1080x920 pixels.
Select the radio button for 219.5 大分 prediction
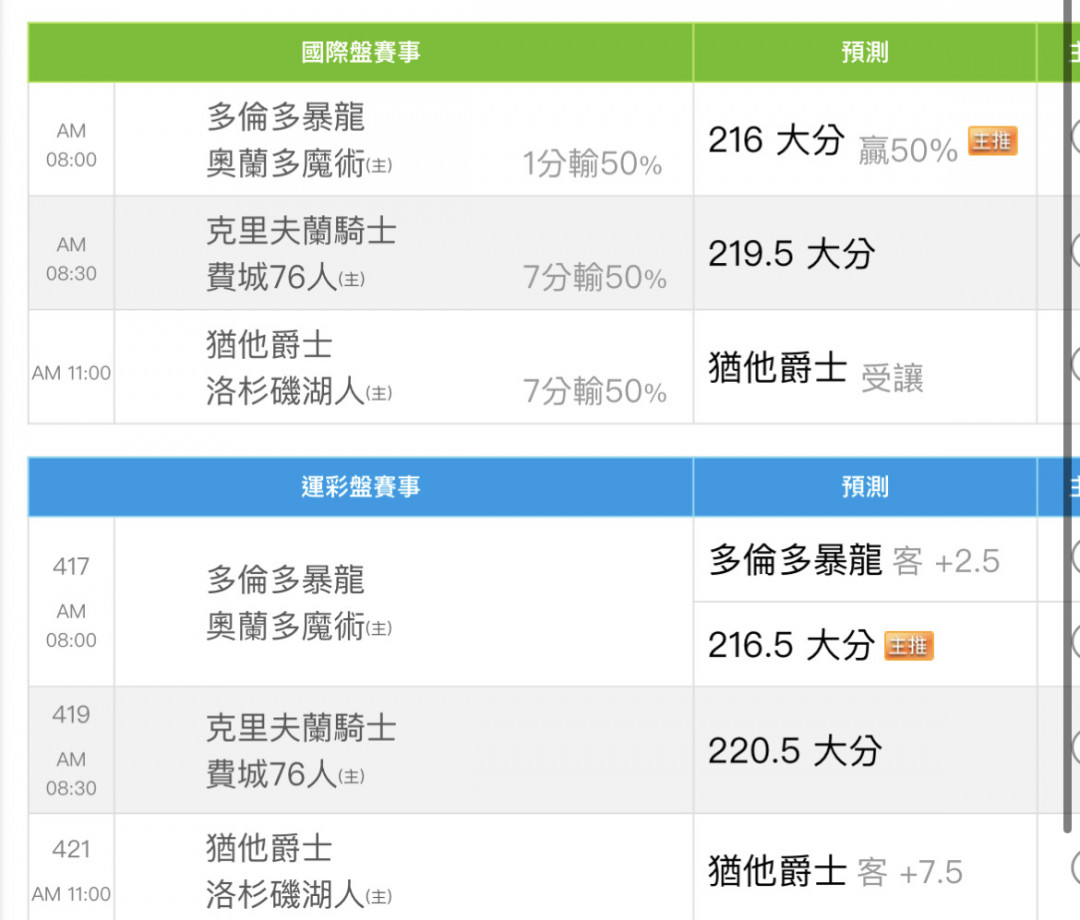[1075, 251]
